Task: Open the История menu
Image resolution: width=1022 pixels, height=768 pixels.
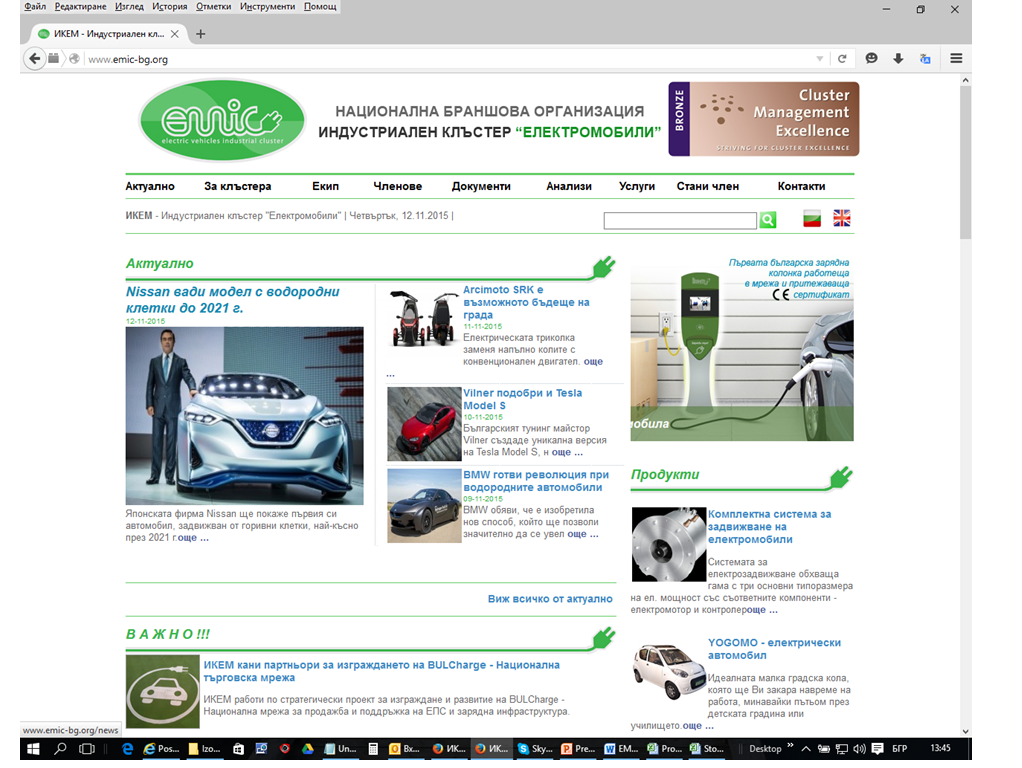Action: pyautogui.click(x=169, y=7)
